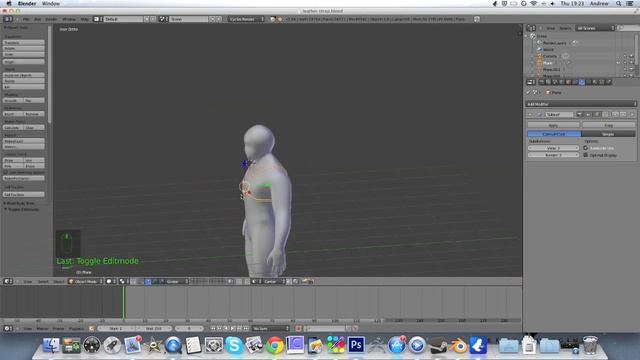The height and width of the screenshot is (360, 640).
Task: Move the Subsurf modifier up
Action: [615, 115]
